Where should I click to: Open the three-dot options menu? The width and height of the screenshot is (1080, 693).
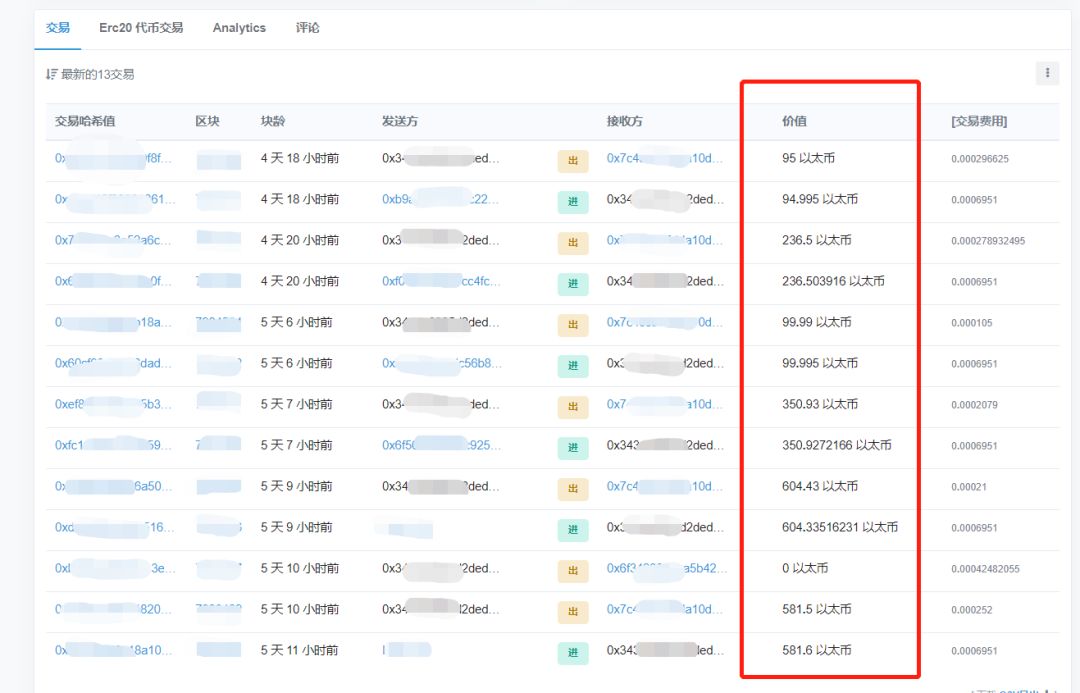pos(1047,73)
